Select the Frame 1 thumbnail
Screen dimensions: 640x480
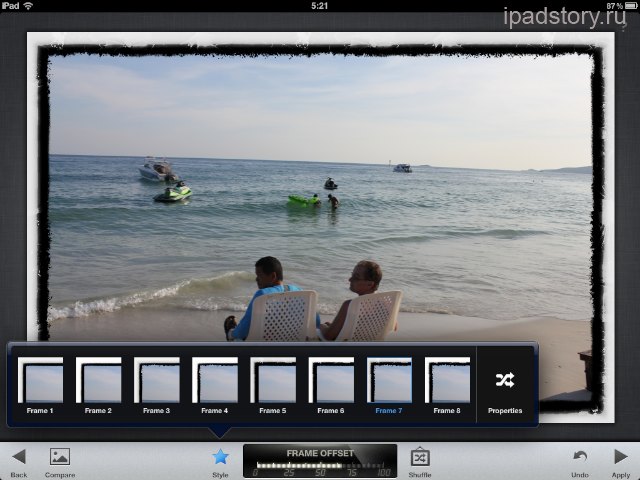click(40, 380)
